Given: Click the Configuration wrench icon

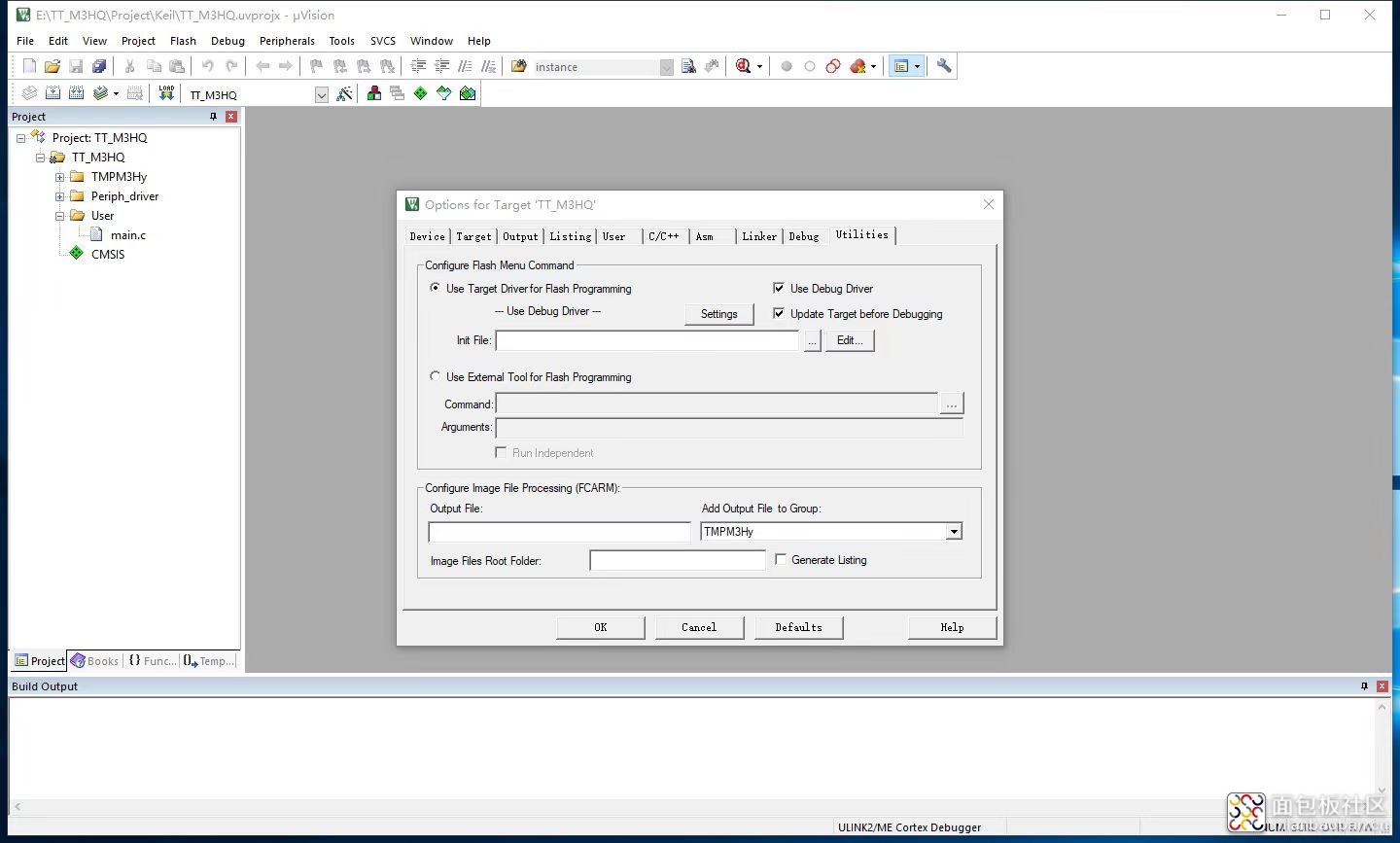Looking at the screenshot, I should [944, 66].
